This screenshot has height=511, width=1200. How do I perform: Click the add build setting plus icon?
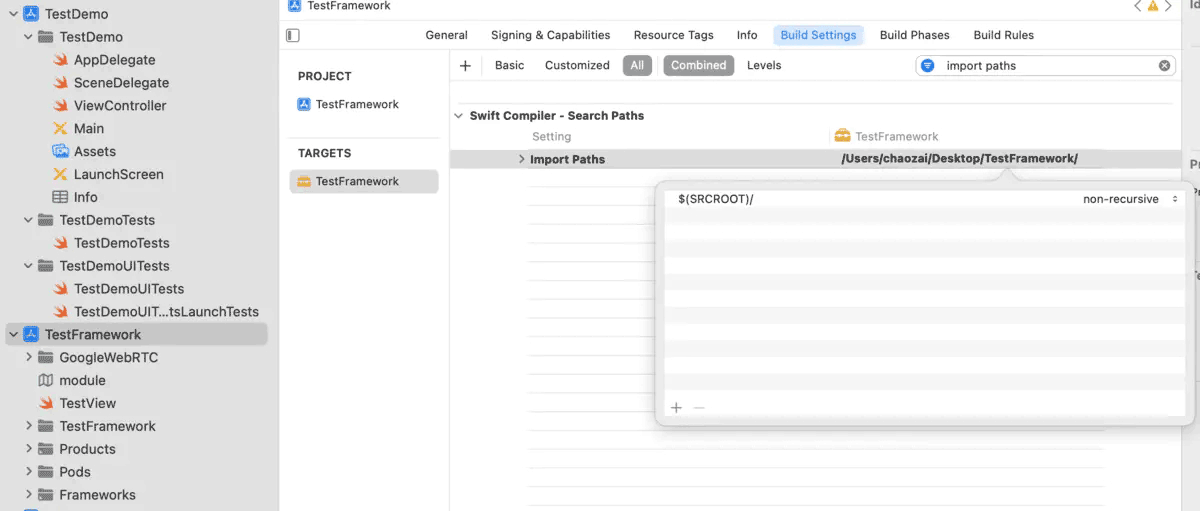pyautogui.click(x=465, y=66)
